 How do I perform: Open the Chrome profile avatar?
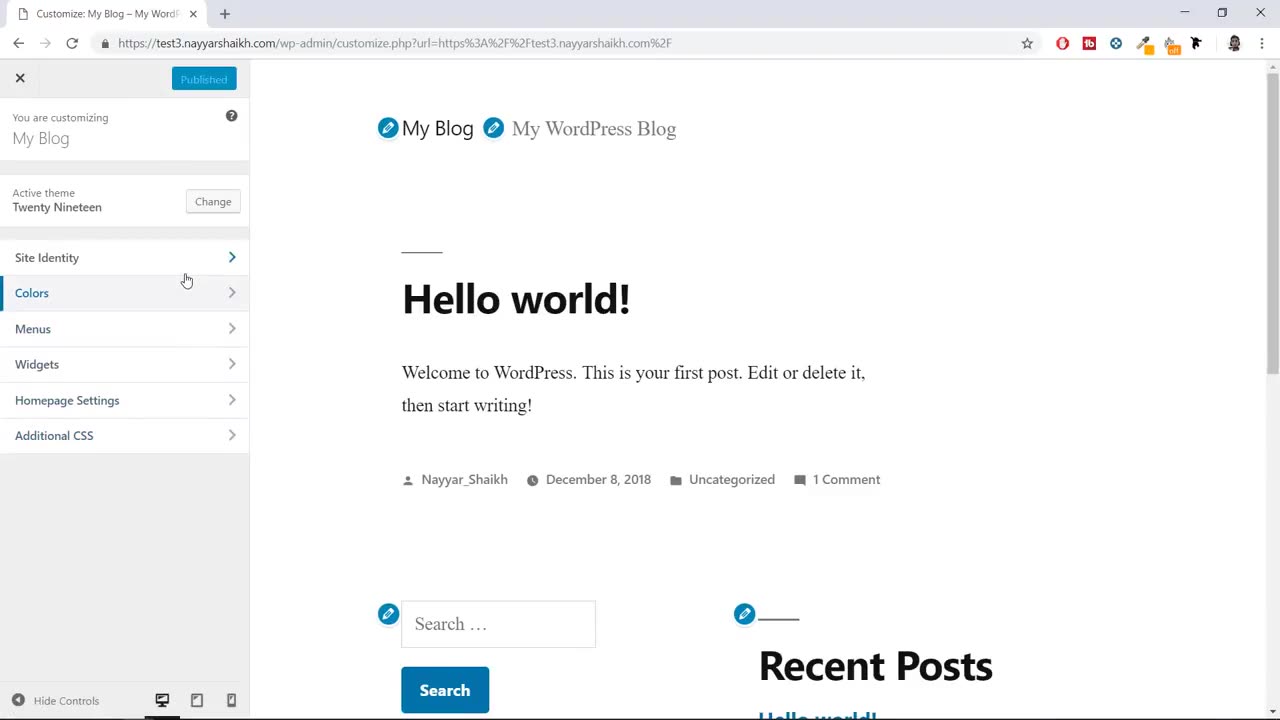click(1234, 43)
